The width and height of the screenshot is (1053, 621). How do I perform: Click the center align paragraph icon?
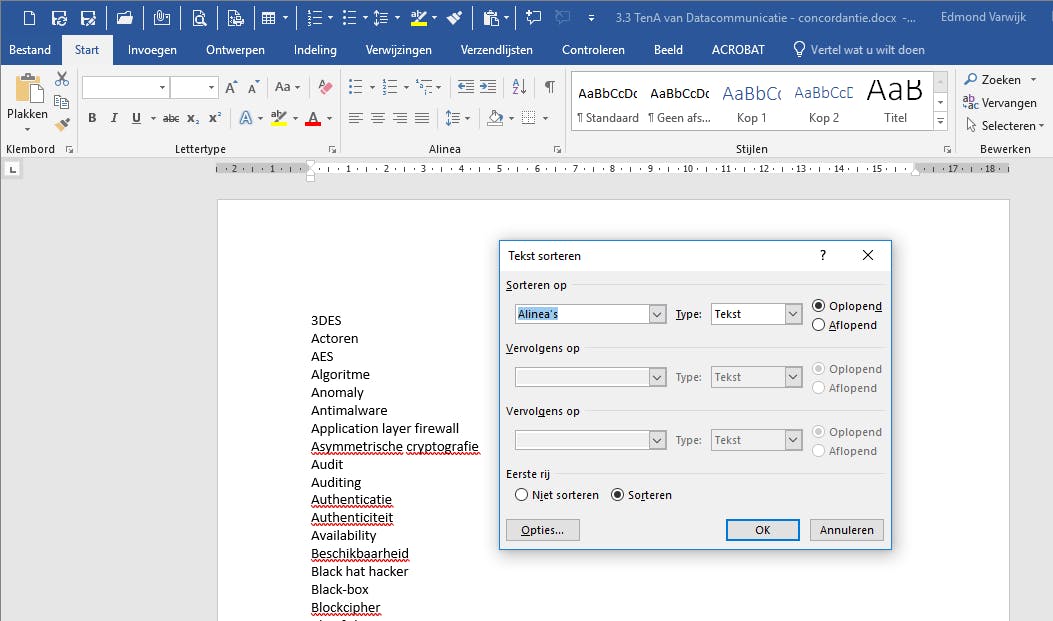point(378,119)
